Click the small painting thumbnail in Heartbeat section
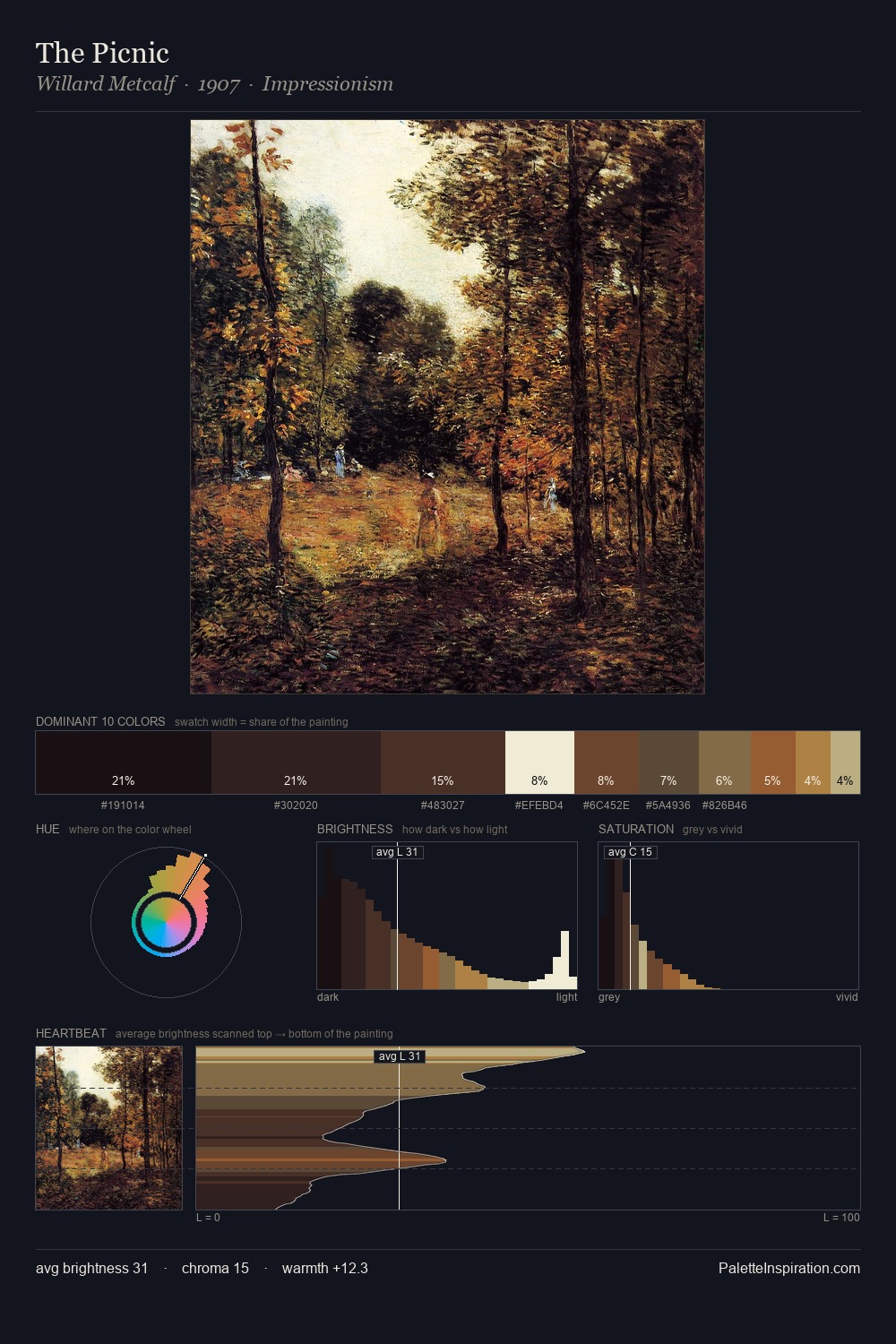 [x=108, y=1128]
